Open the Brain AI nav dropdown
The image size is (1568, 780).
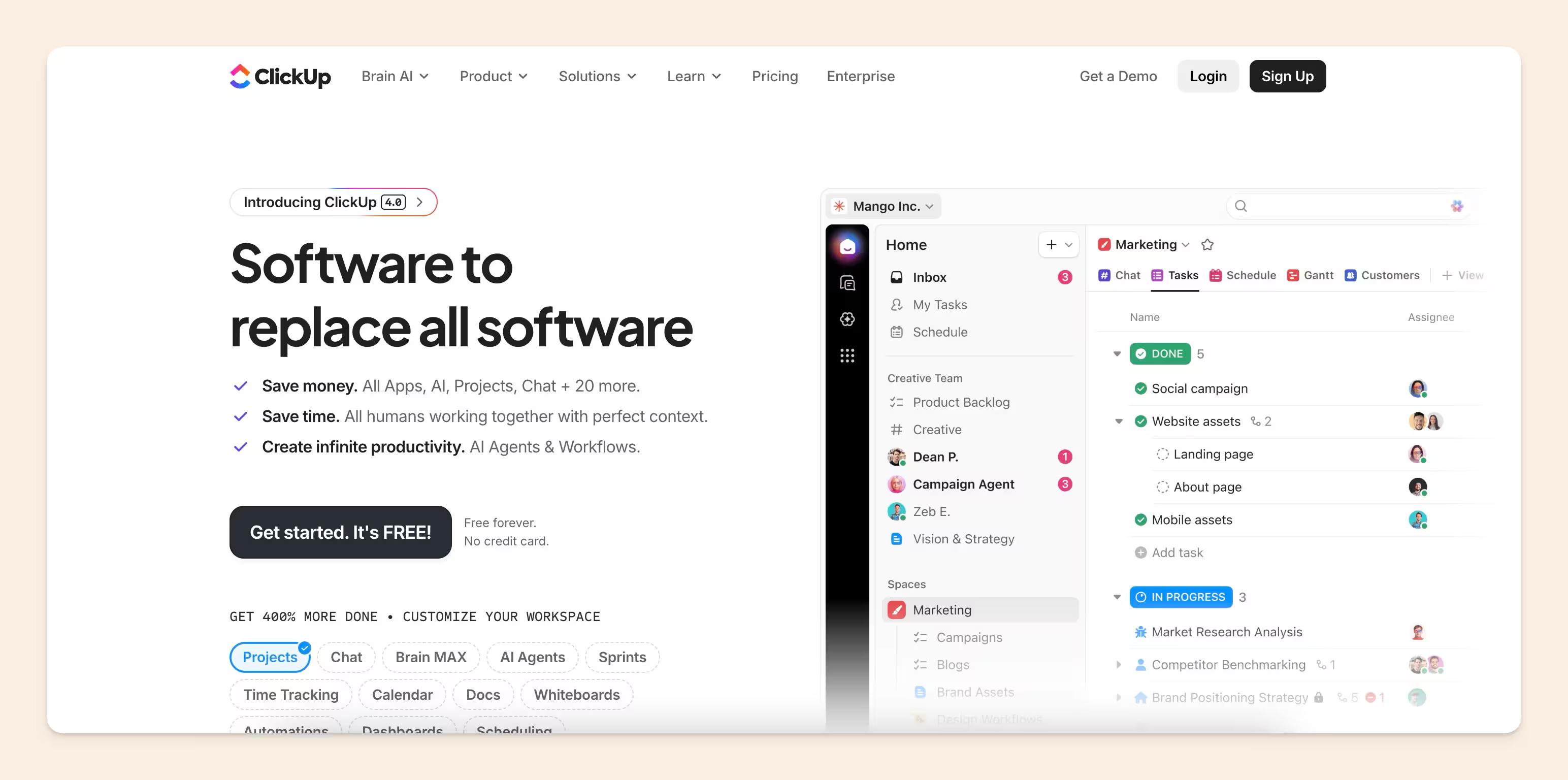(395, 77)
